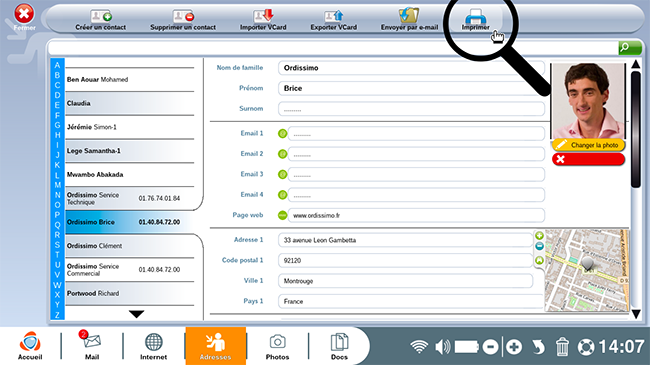Select contact Jérémie Simon-1
Image resolution: width=650 pixels, height=365 pixels.
click(130, 127)
